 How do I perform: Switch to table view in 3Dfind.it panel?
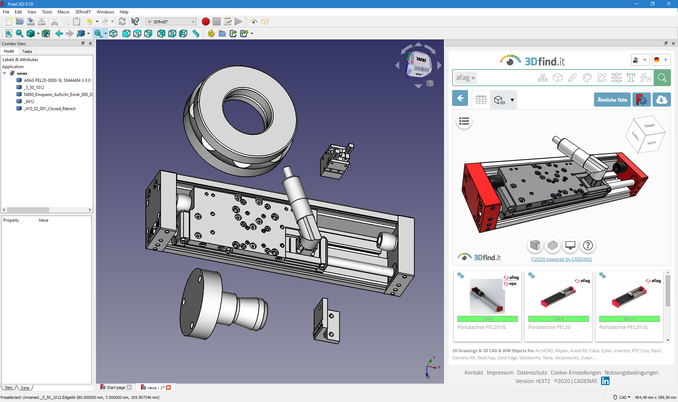click(481, 99)
